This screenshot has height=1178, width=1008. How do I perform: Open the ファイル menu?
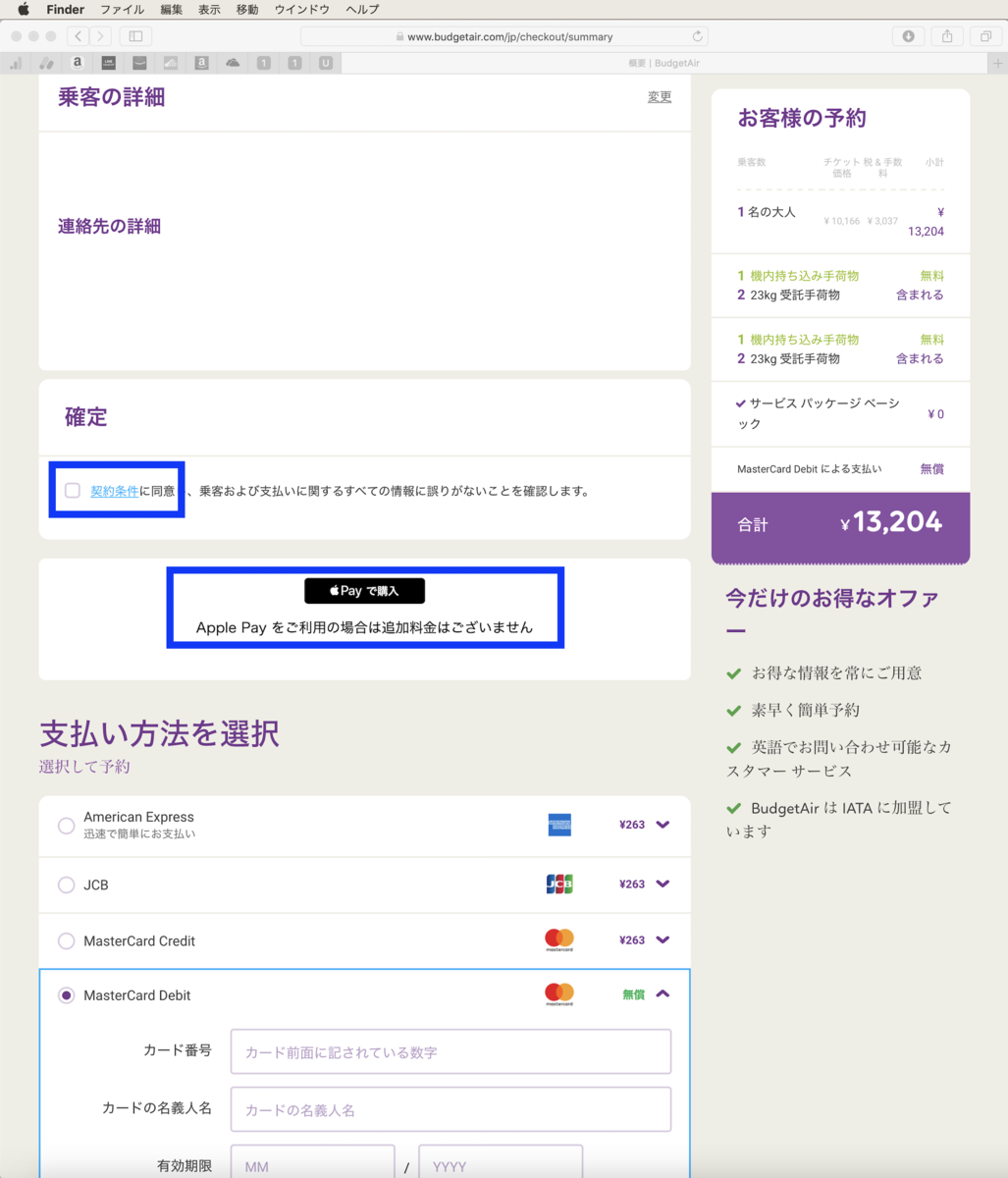122,9
